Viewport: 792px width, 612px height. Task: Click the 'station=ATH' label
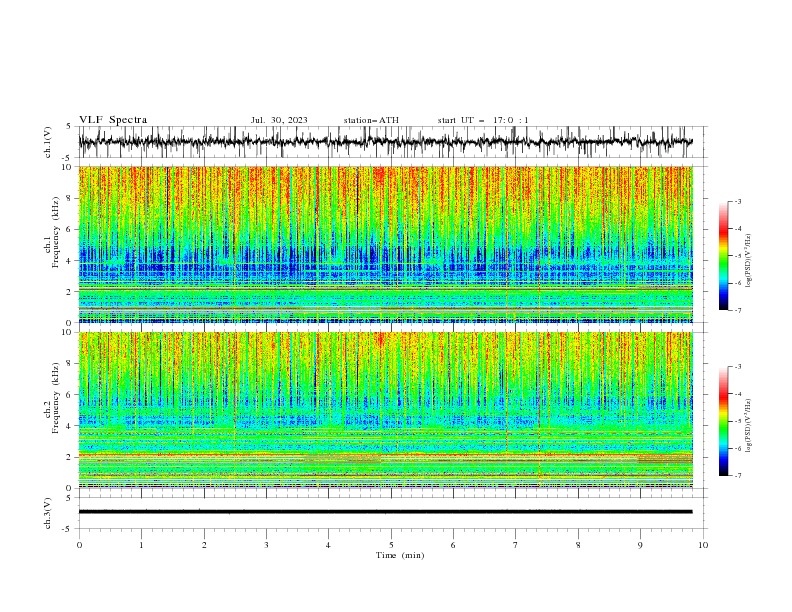tap(371, 120)
